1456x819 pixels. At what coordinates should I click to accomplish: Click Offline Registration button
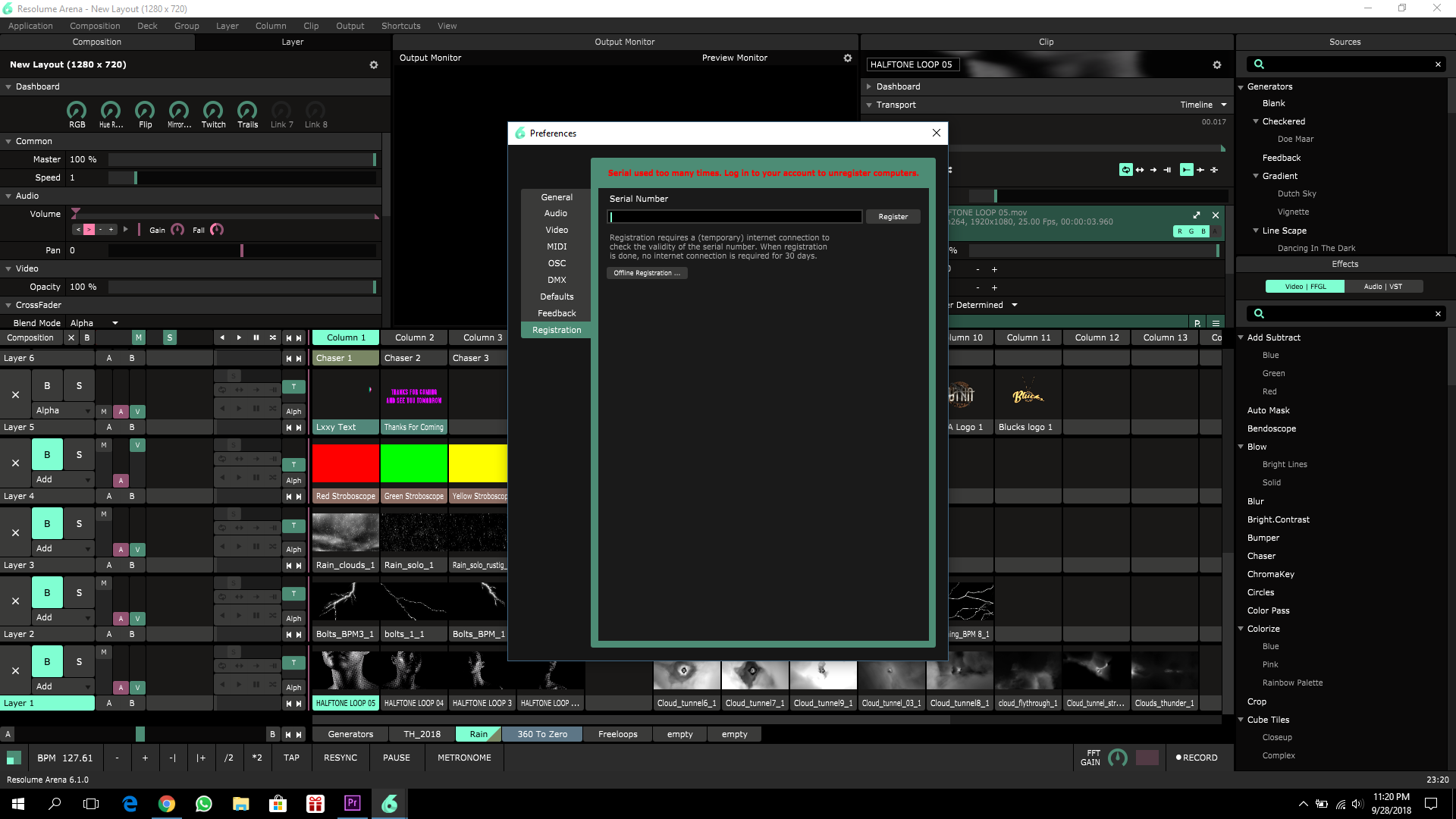[x=646, y=274]
